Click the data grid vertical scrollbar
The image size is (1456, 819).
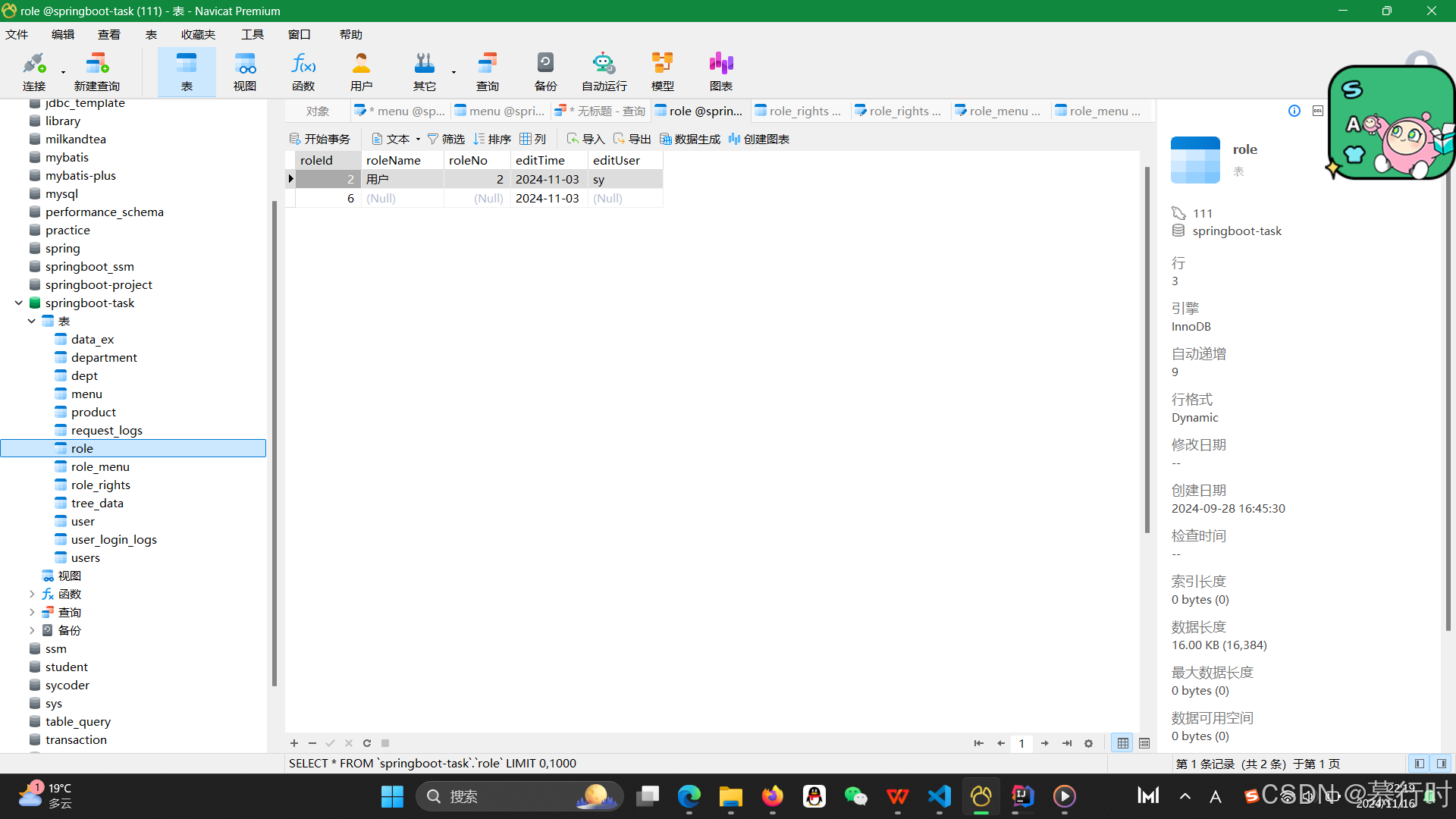coord(1147,349)
